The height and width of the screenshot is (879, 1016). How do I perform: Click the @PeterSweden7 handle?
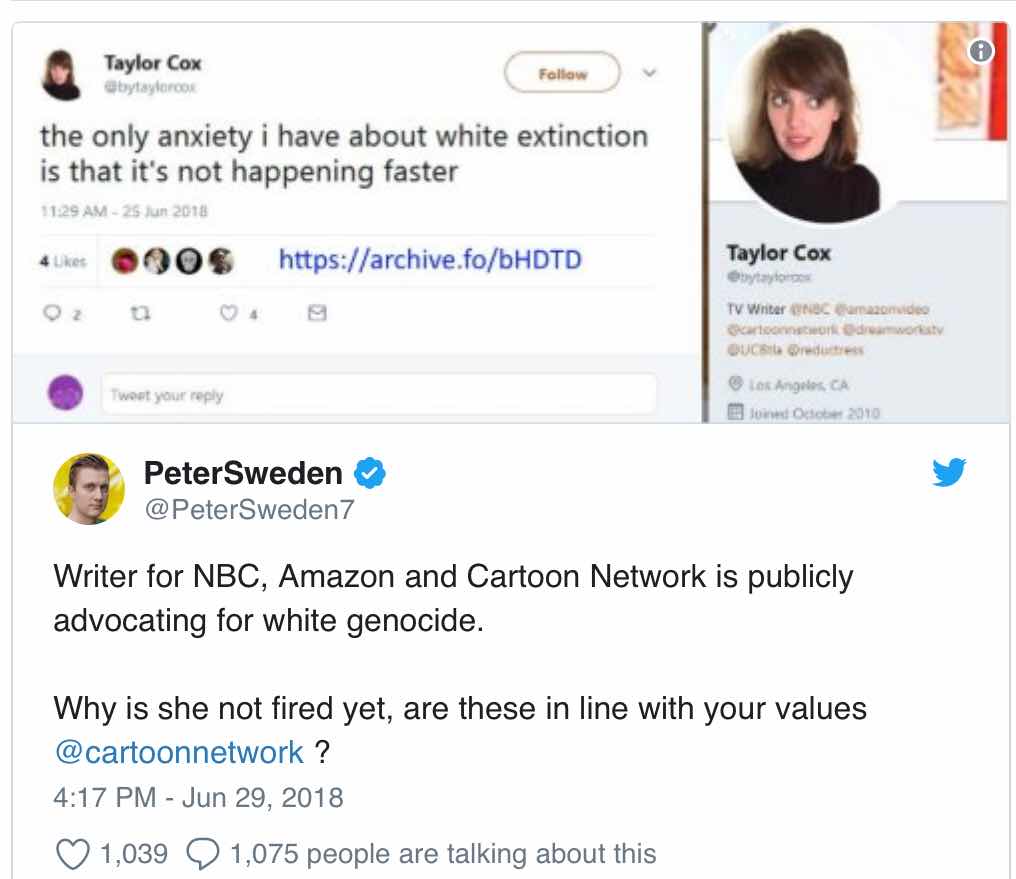click(250, 509)
